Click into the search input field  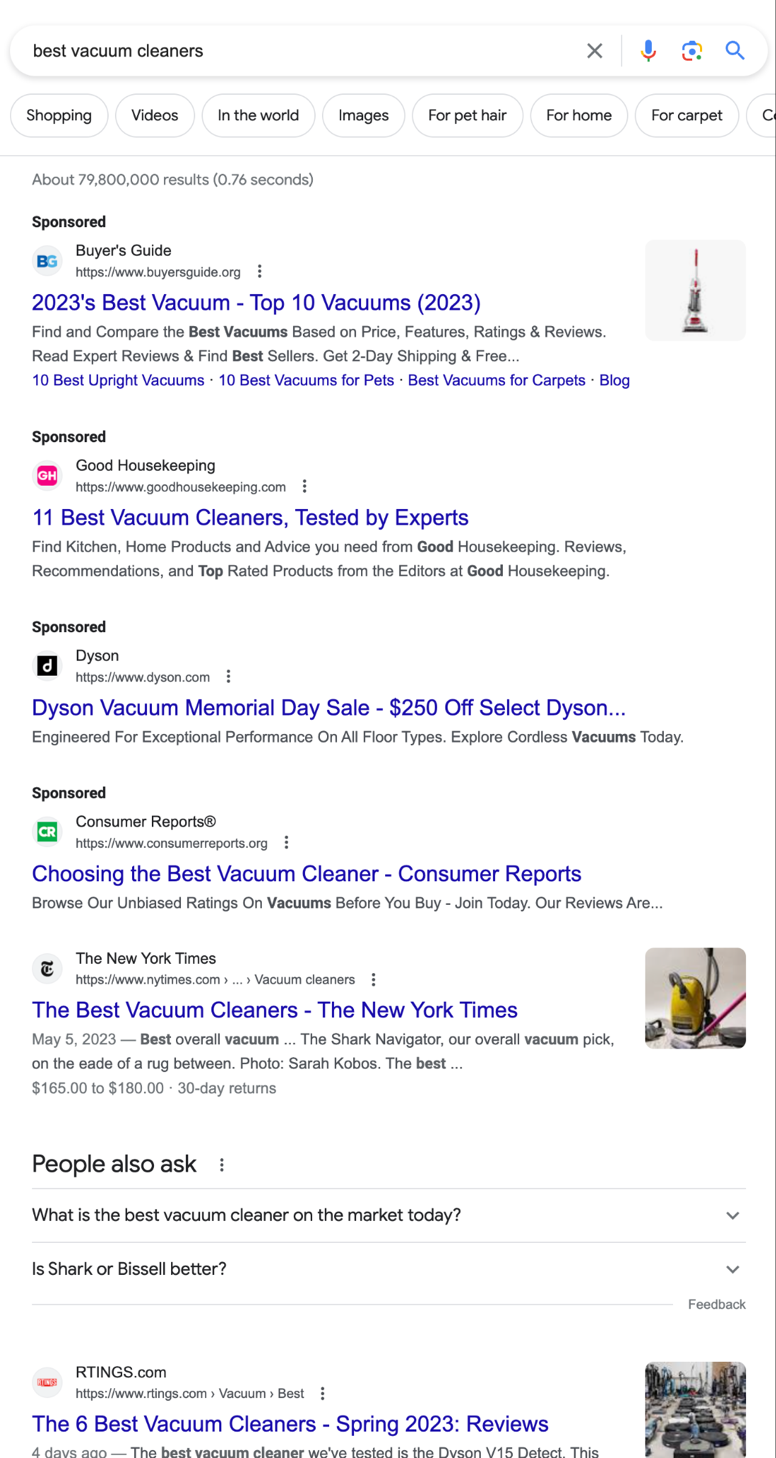coord(300,51)
